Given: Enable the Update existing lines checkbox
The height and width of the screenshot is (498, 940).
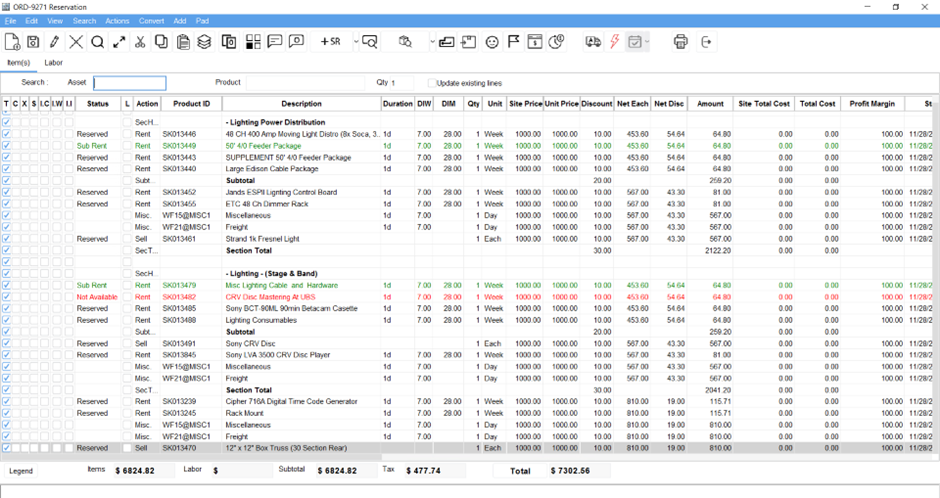Looking at the screenshot, I should (432, 83).
